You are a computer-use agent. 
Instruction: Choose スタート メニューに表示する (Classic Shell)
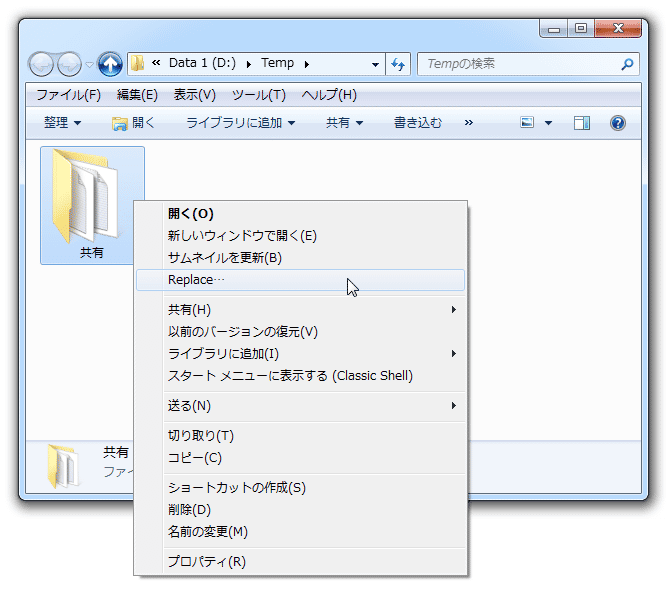point(300,376)
